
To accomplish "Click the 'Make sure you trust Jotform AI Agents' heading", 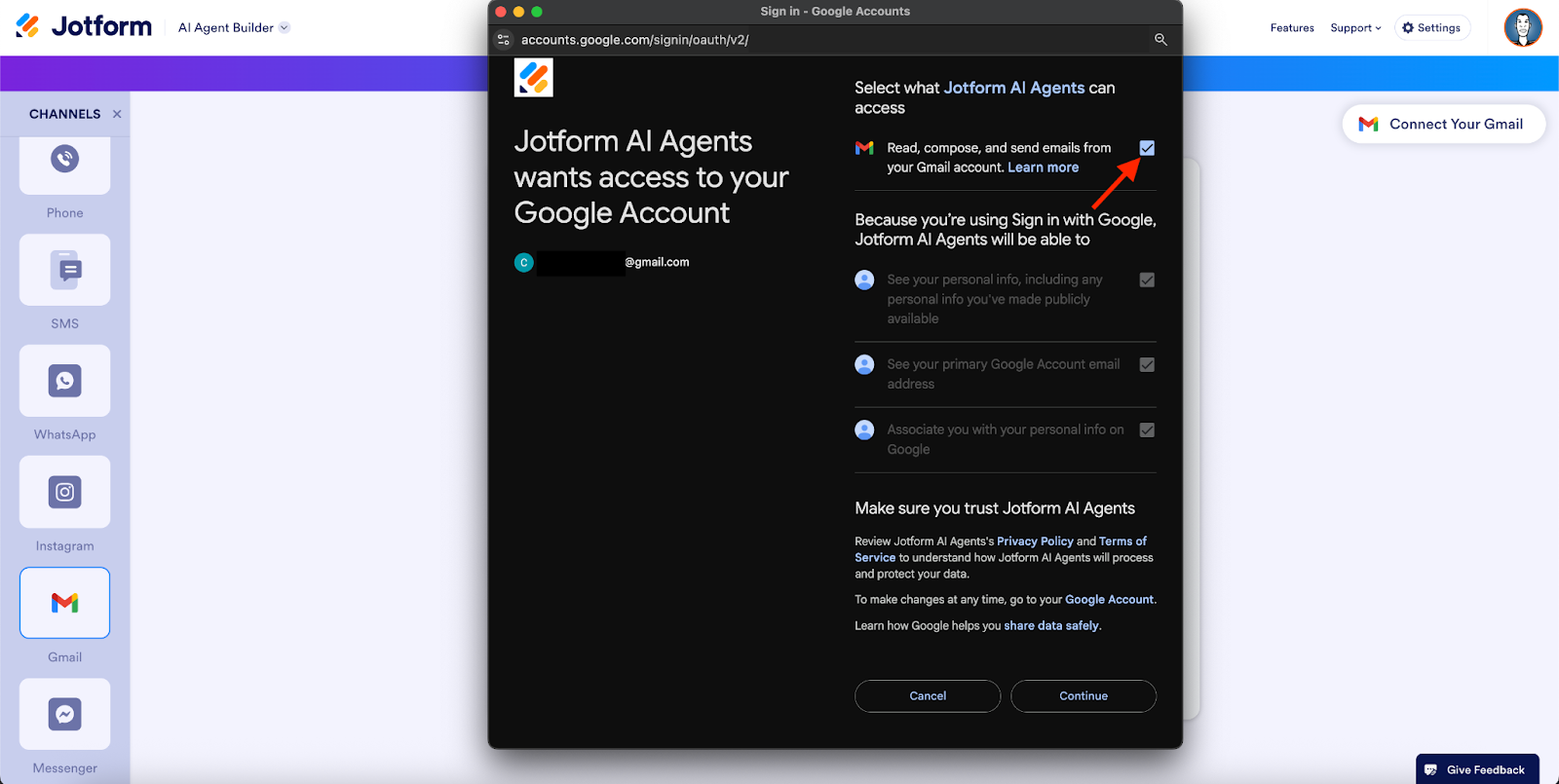I will 995,508.
